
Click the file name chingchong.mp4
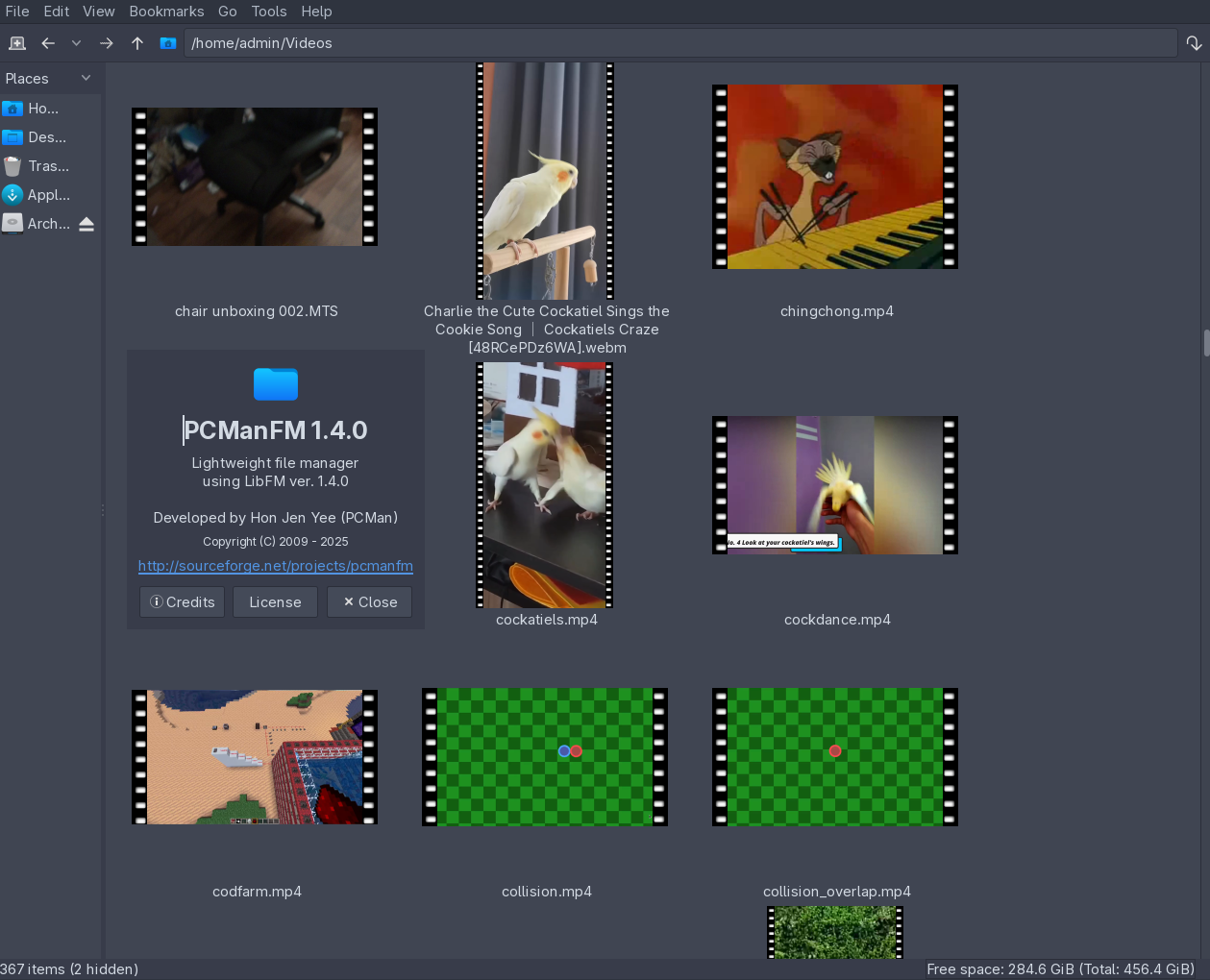click(837, 311)
